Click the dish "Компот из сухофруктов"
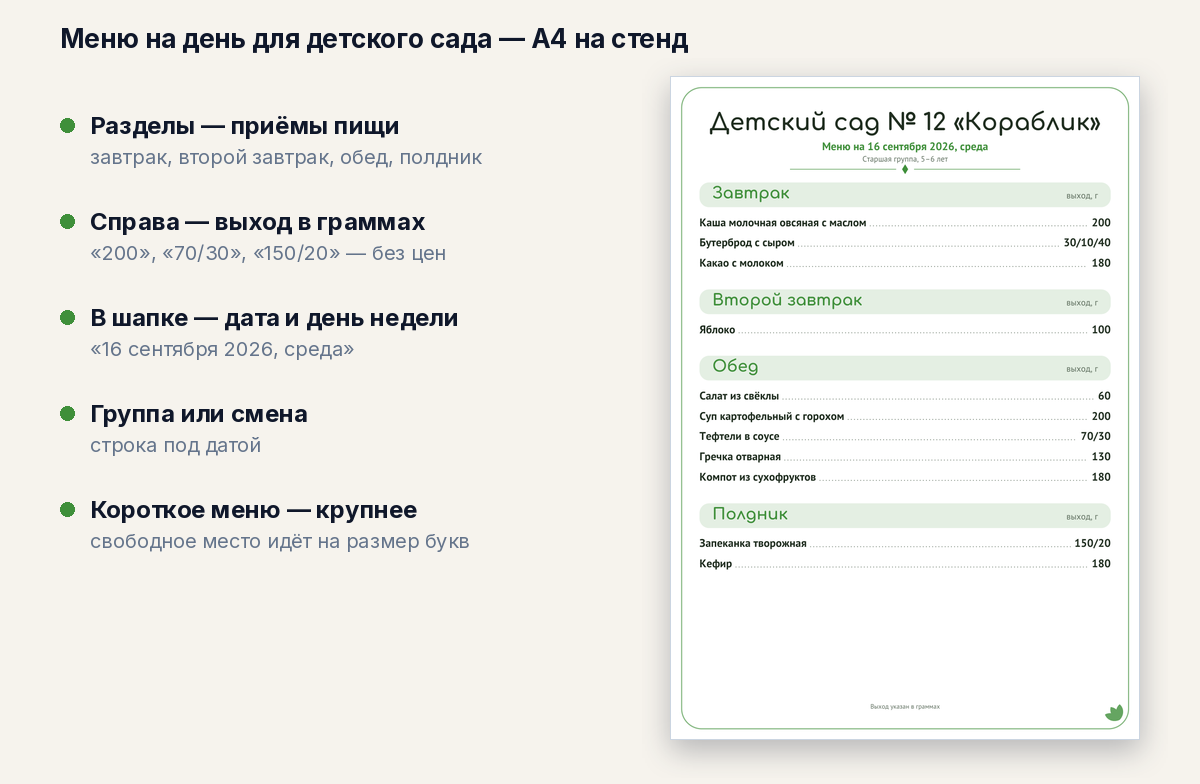This screenshot has height=784, width=1200. pyautogui.click(x=758, y=477)
